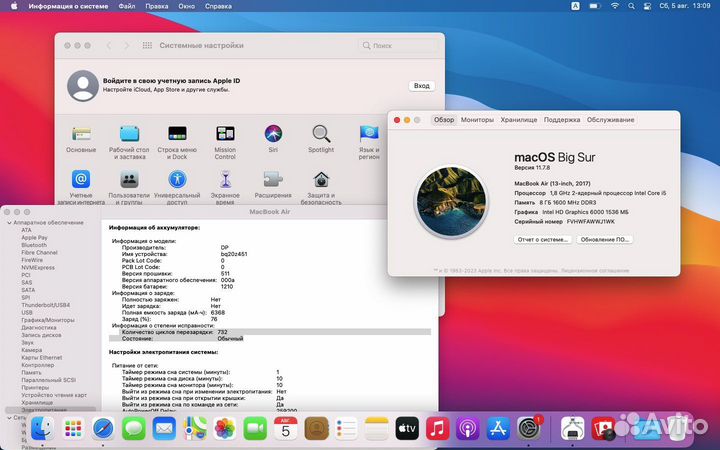
Task: Switch to Хранилище tab
Action: (518, 120)
